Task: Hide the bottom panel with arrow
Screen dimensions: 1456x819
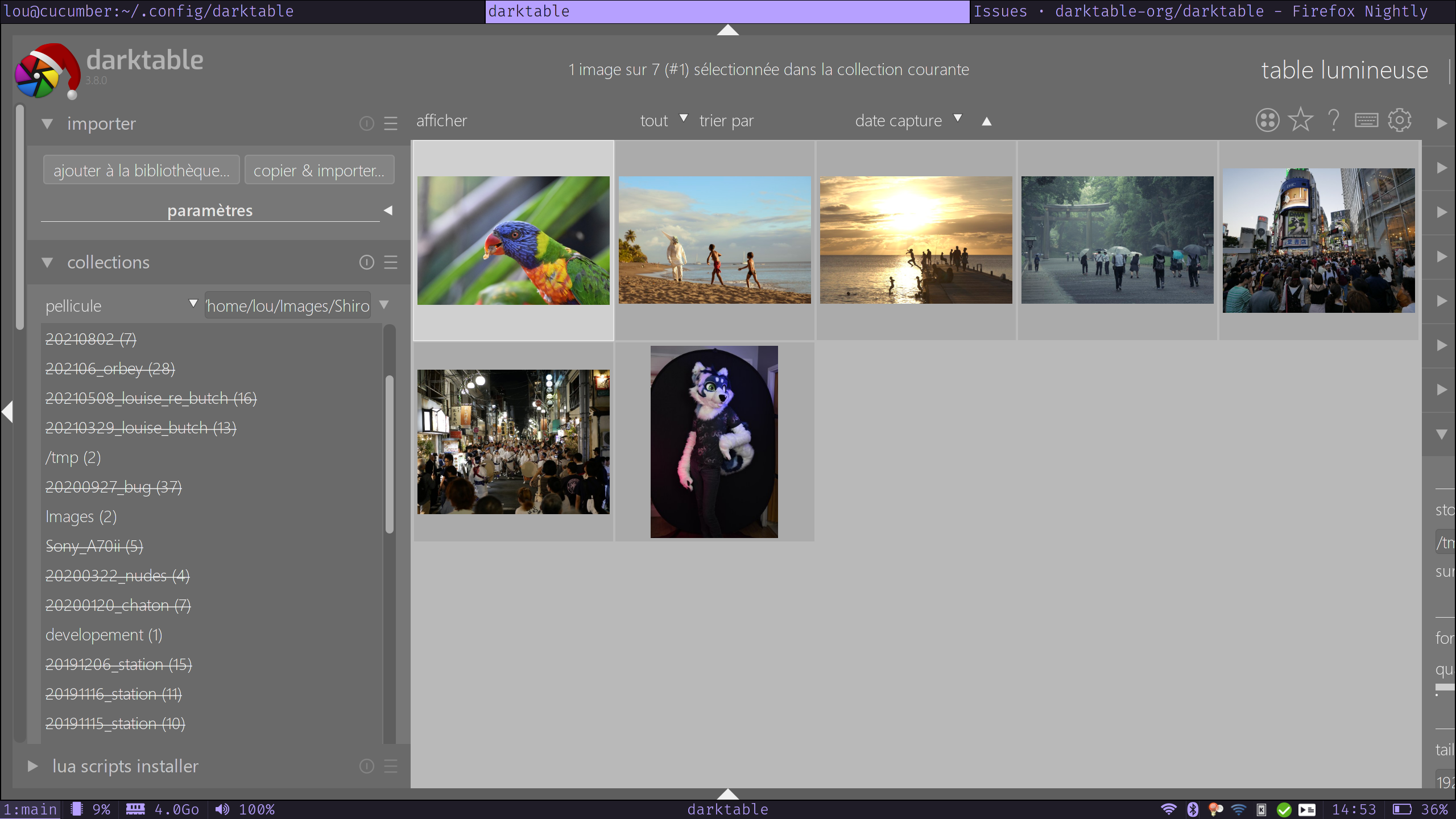Action: pyautogui.click(x=727, y=794)
